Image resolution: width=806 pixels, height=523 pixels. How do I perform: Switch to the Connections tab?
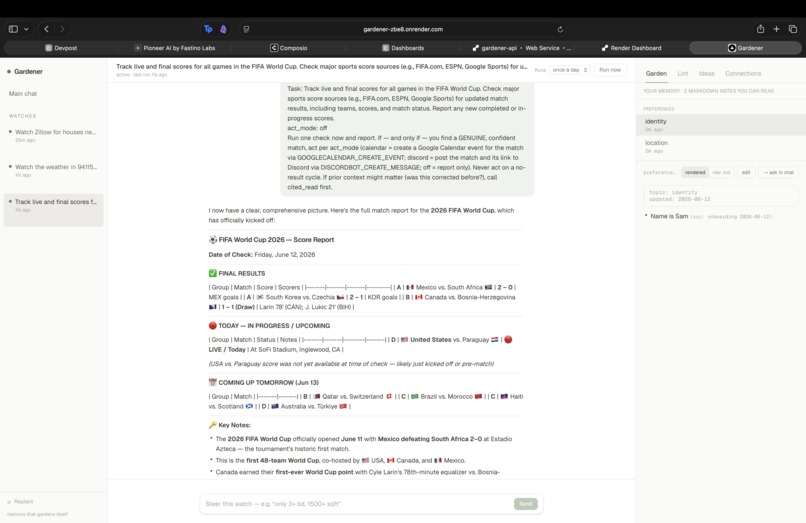[743, 74]
